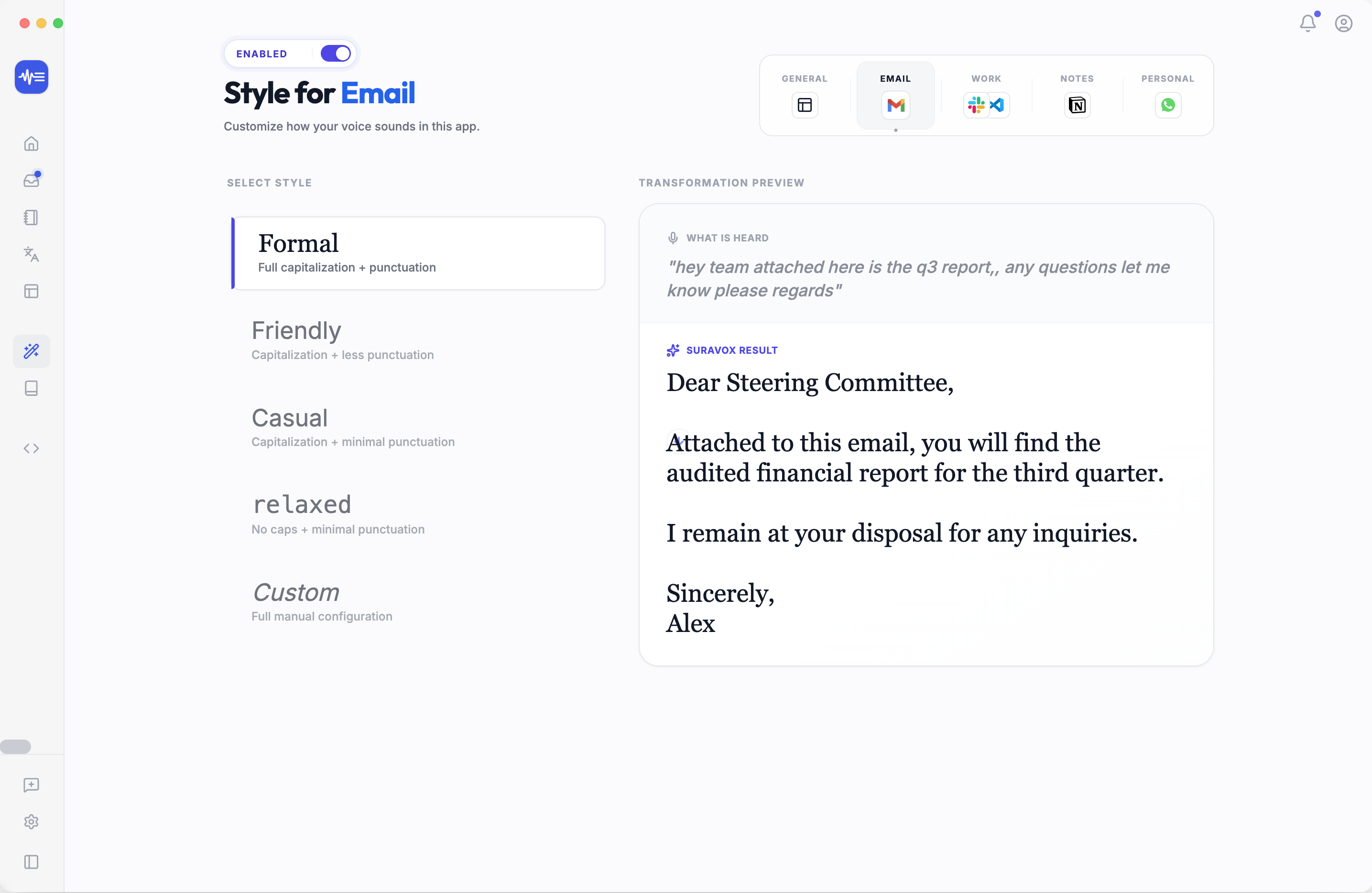
Task: Open the settings gear icon
Action: tap(31, 821)
